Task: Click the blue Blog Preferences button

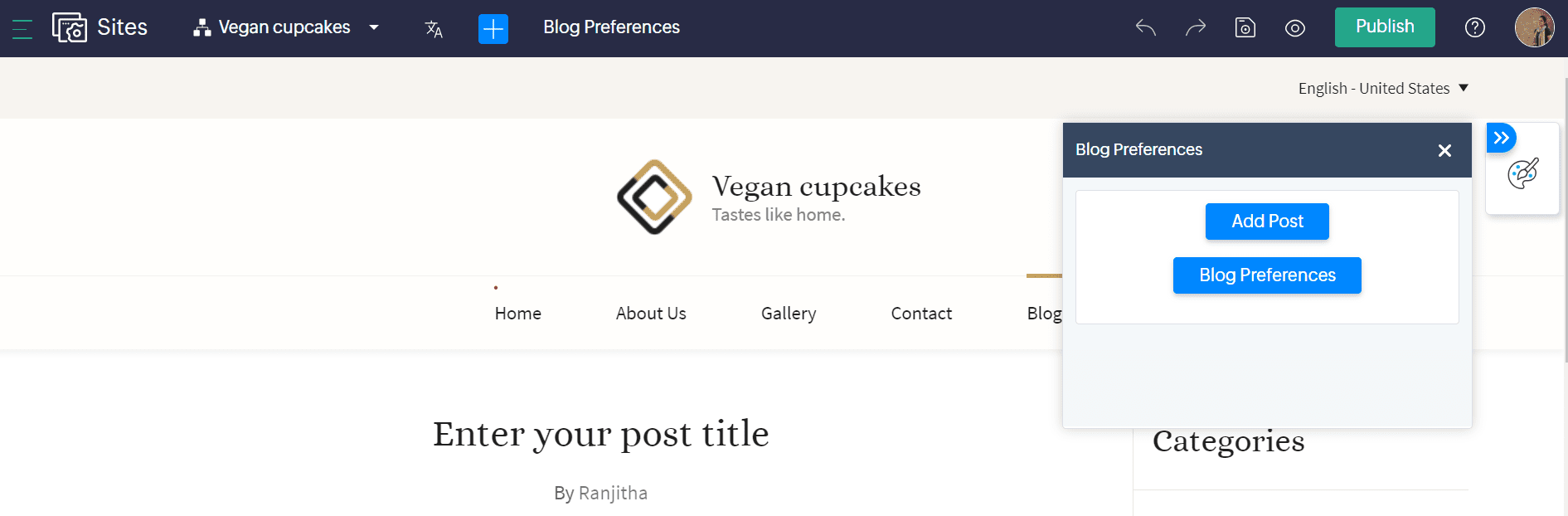Action: click(x=1267, y=275)
